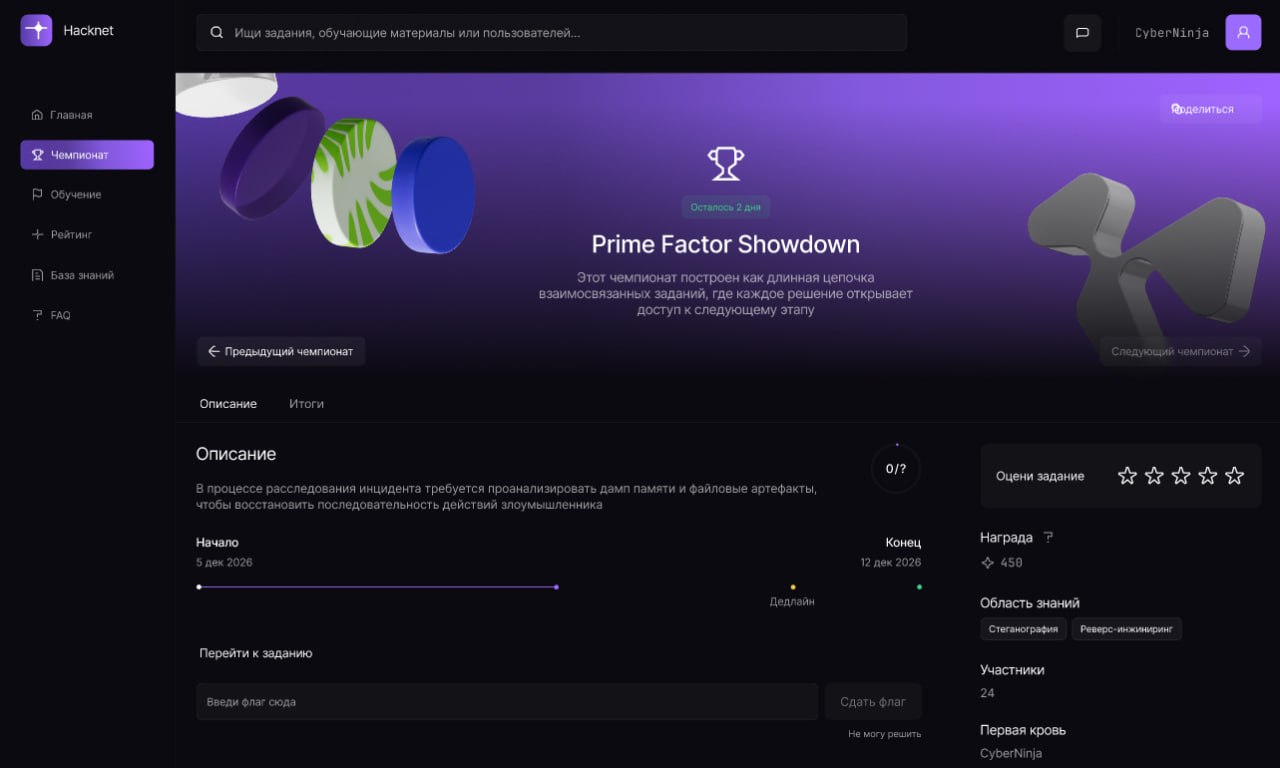The image size is (1280, 768).
Task: Click the First blood CyberNinja name
Action: [x=1011, y=753]
